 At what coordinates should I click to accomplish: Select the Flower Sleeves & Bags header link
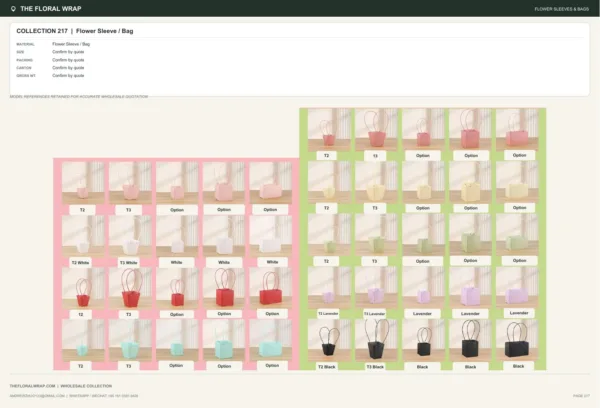[x=561, y=9]
